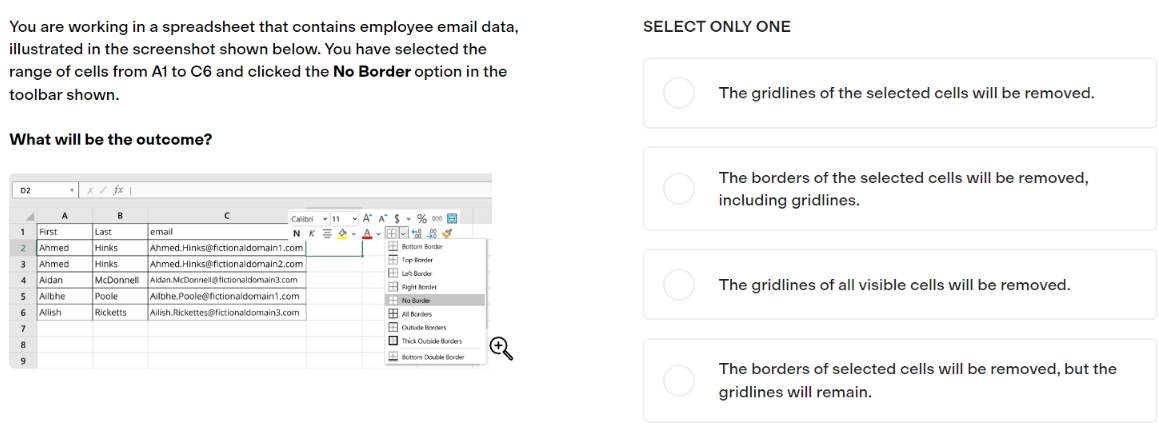Open the Calibri font name dropdown
The image size is (1159, 440).
point(309,219)
